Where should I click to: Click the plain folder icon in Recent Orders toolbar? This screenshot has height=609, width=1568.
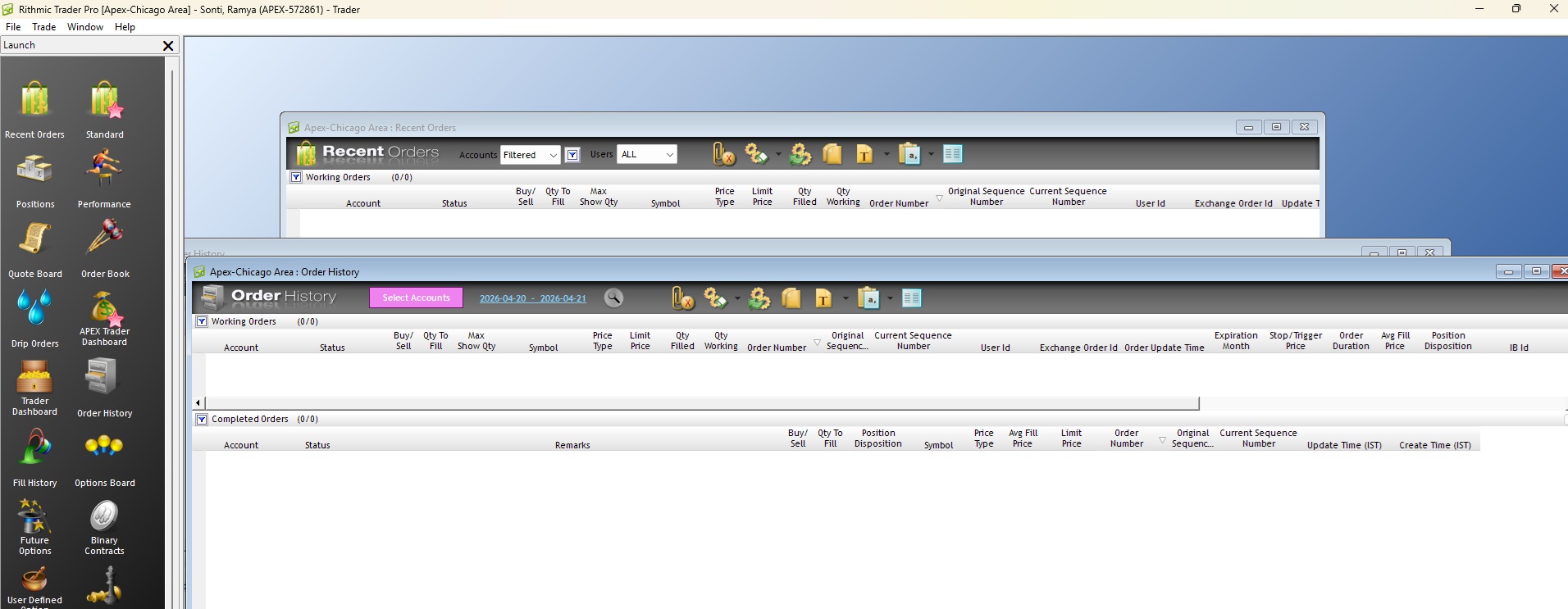point(832,154)
